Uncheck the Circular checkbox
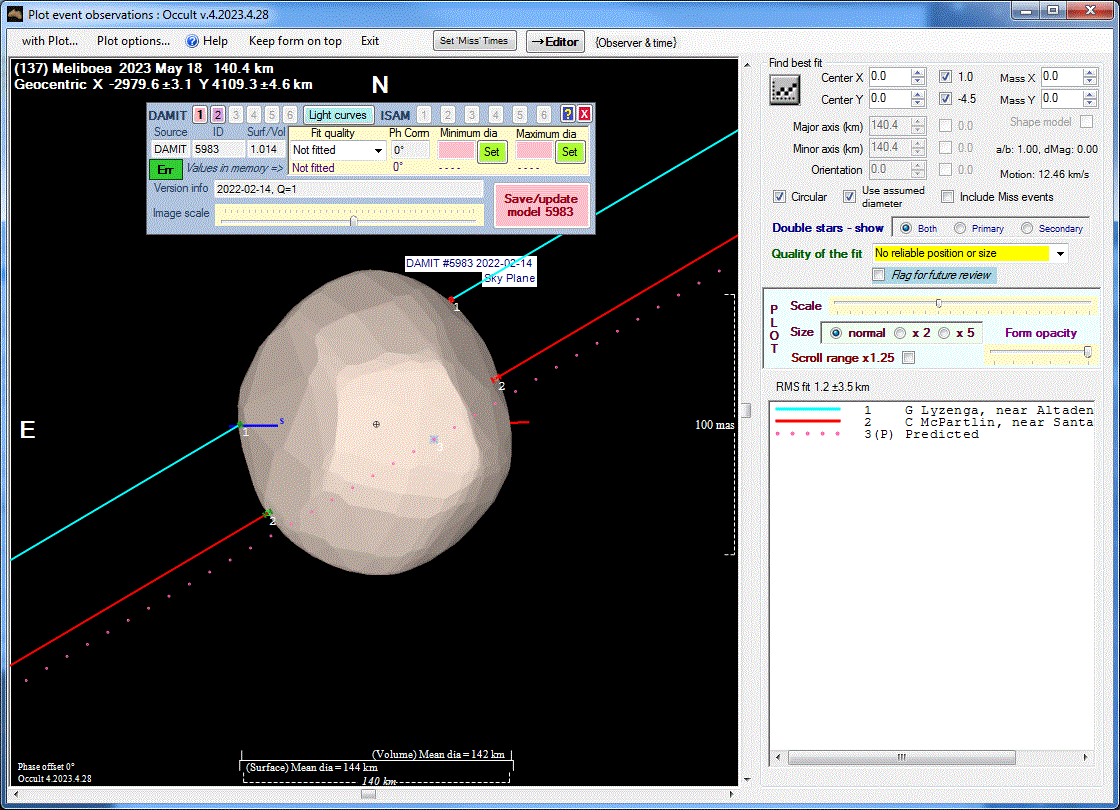Image resolution: width=1120 pixels, height=810 pixels. coord(780,197)
